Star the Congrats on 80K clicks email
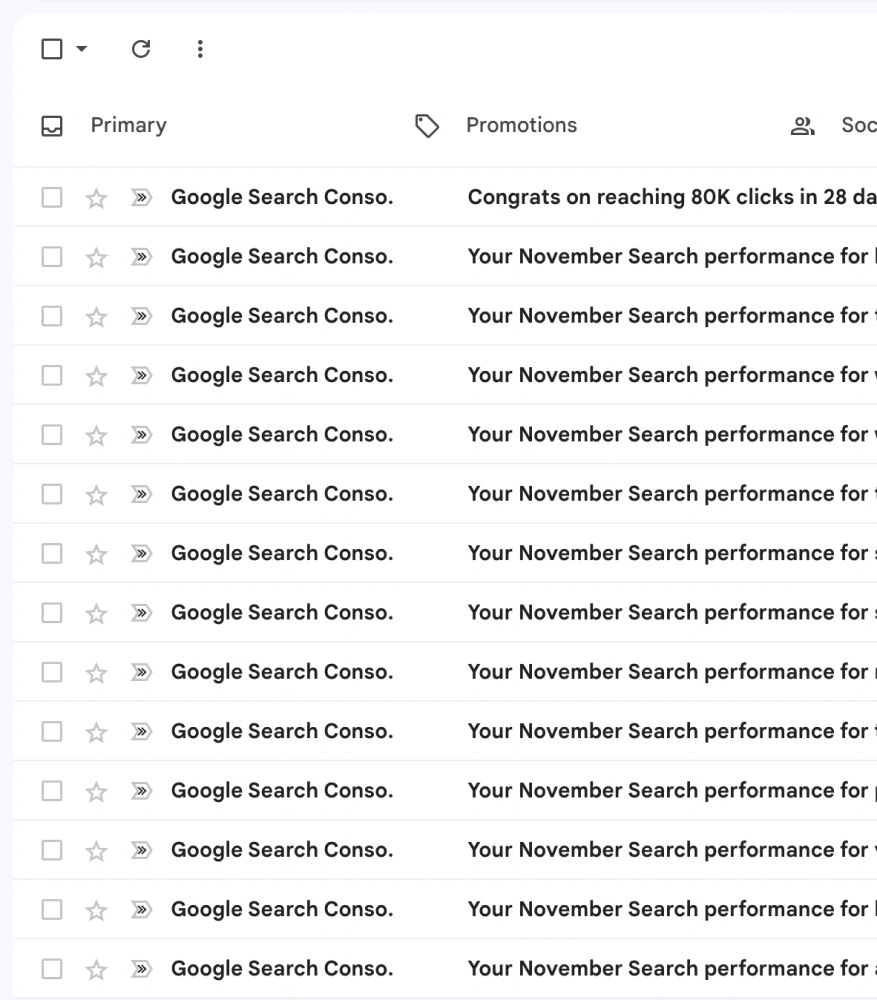Viewport: 877px width, 1000px height. coord(96,198)
